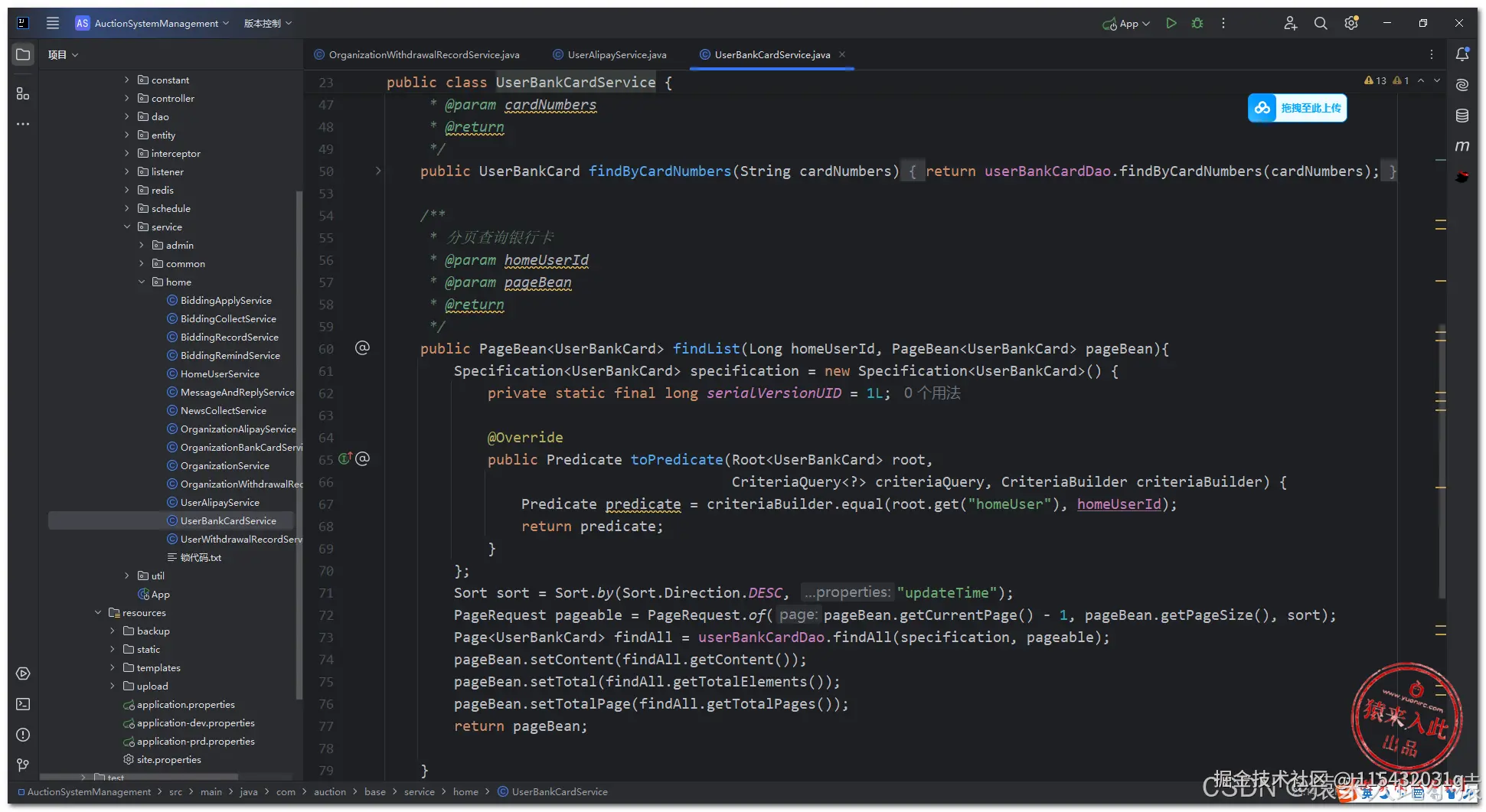Viewport: 1486px width, 812px height.
Task: Close the UserBankCardService.java tab
Action: (x=842, y=54)
